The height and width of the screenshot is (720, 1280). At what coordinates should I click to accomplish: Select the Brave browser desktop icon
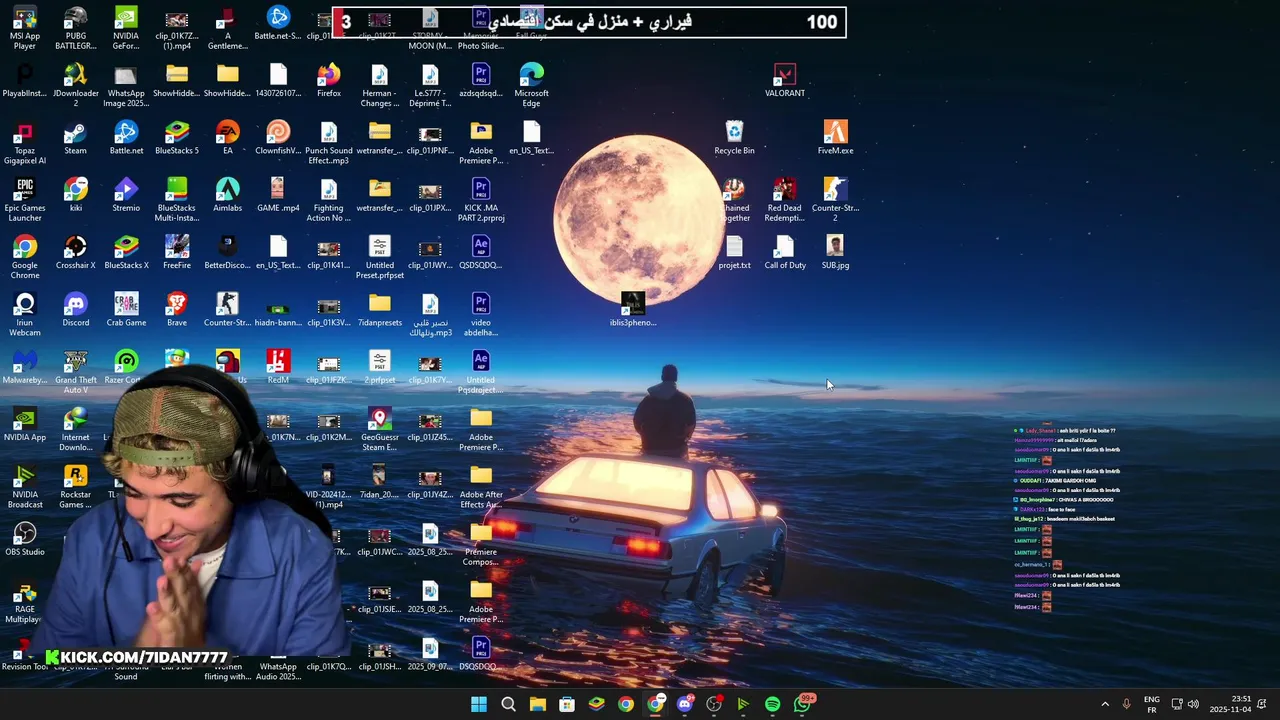(177, 309)
